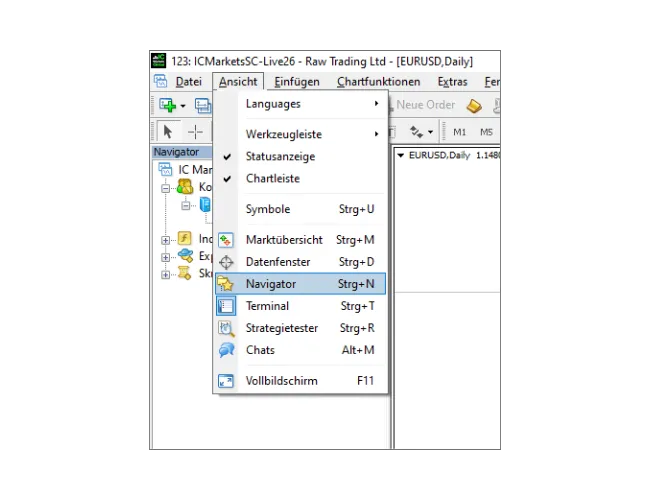Screen dimensions: 650x500
Task: Toggle the Navigator menu entry
Action: click(301, 284)
